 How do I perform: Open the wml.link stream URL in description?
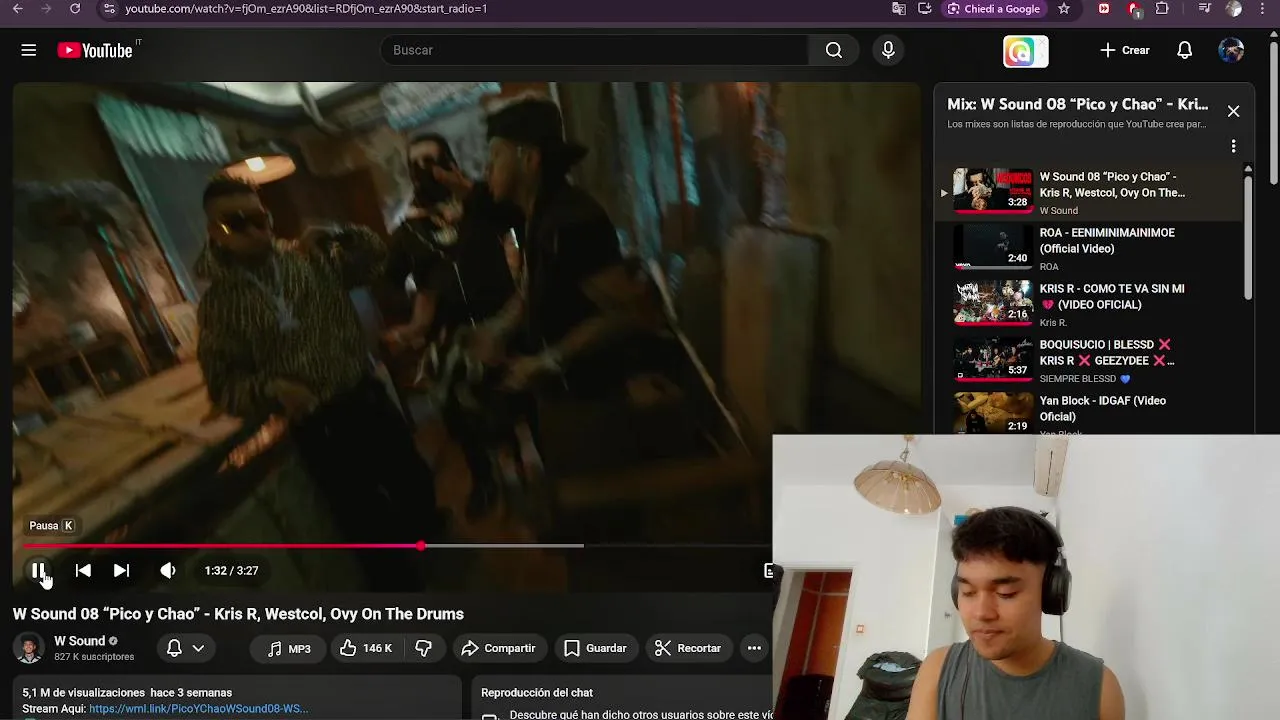(x=198, y=709)
